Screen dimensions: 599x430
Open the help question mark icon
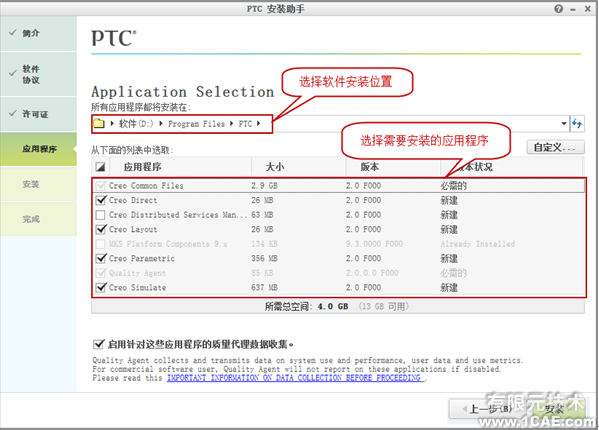tap(558, 9)
